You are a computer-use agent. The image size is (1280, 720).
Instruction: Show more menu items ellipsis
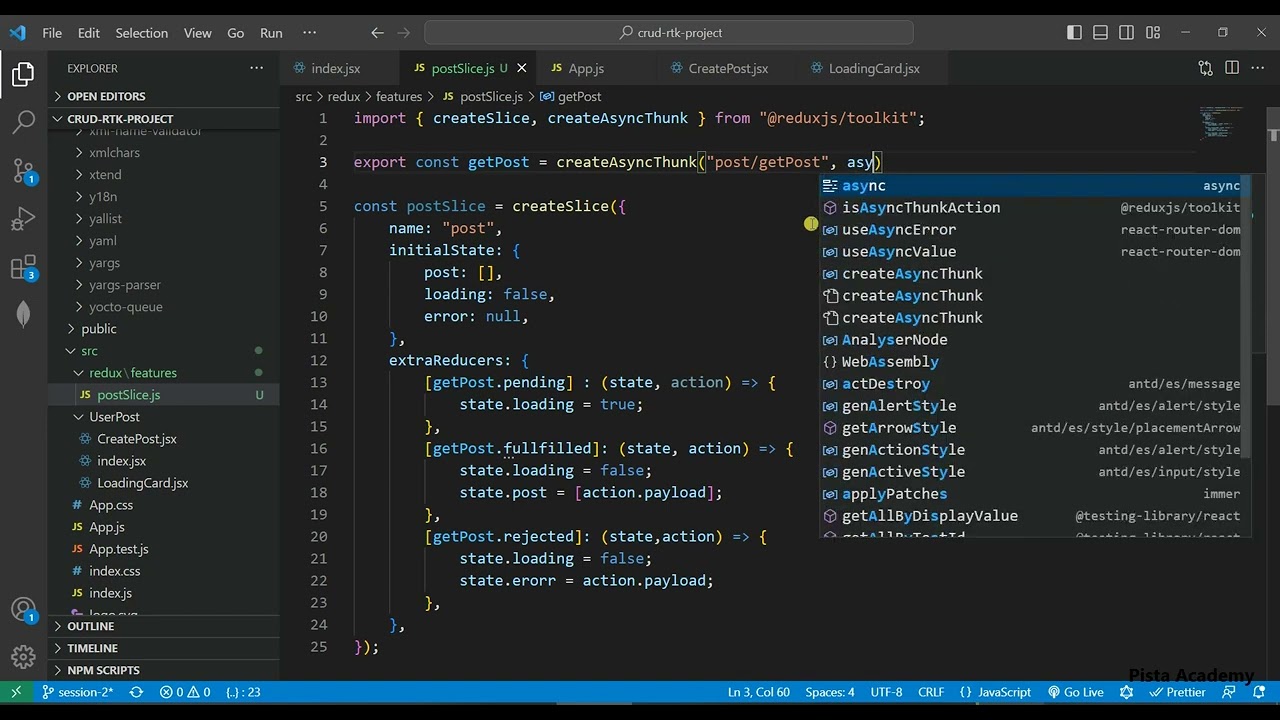tap(309, 33)
